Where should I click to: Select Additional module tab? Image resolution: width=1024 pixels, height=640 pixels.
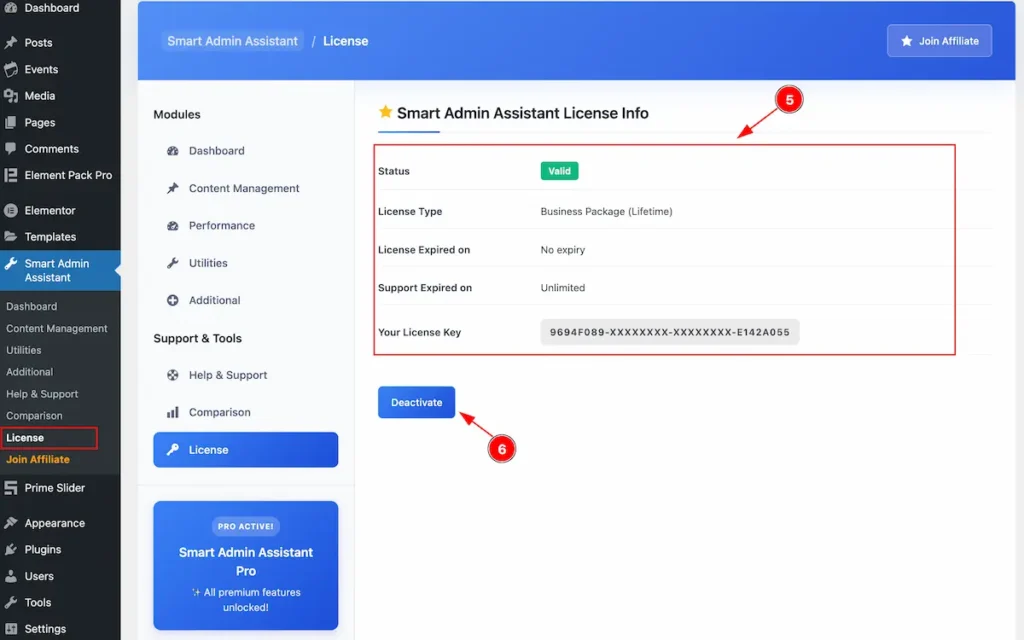point(246,300)
